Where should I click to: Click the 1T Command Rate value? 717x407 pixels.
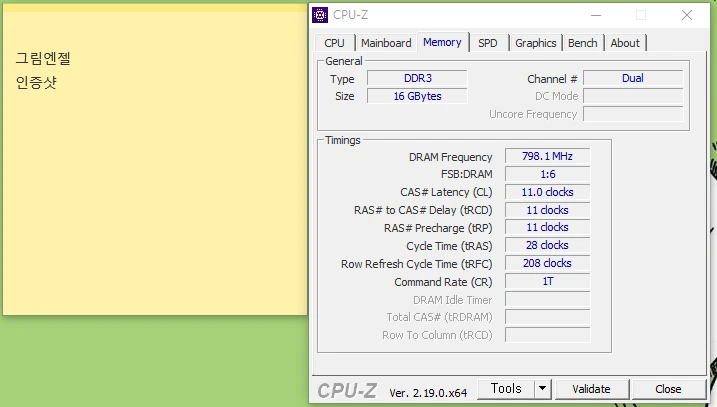click(547, 281)
